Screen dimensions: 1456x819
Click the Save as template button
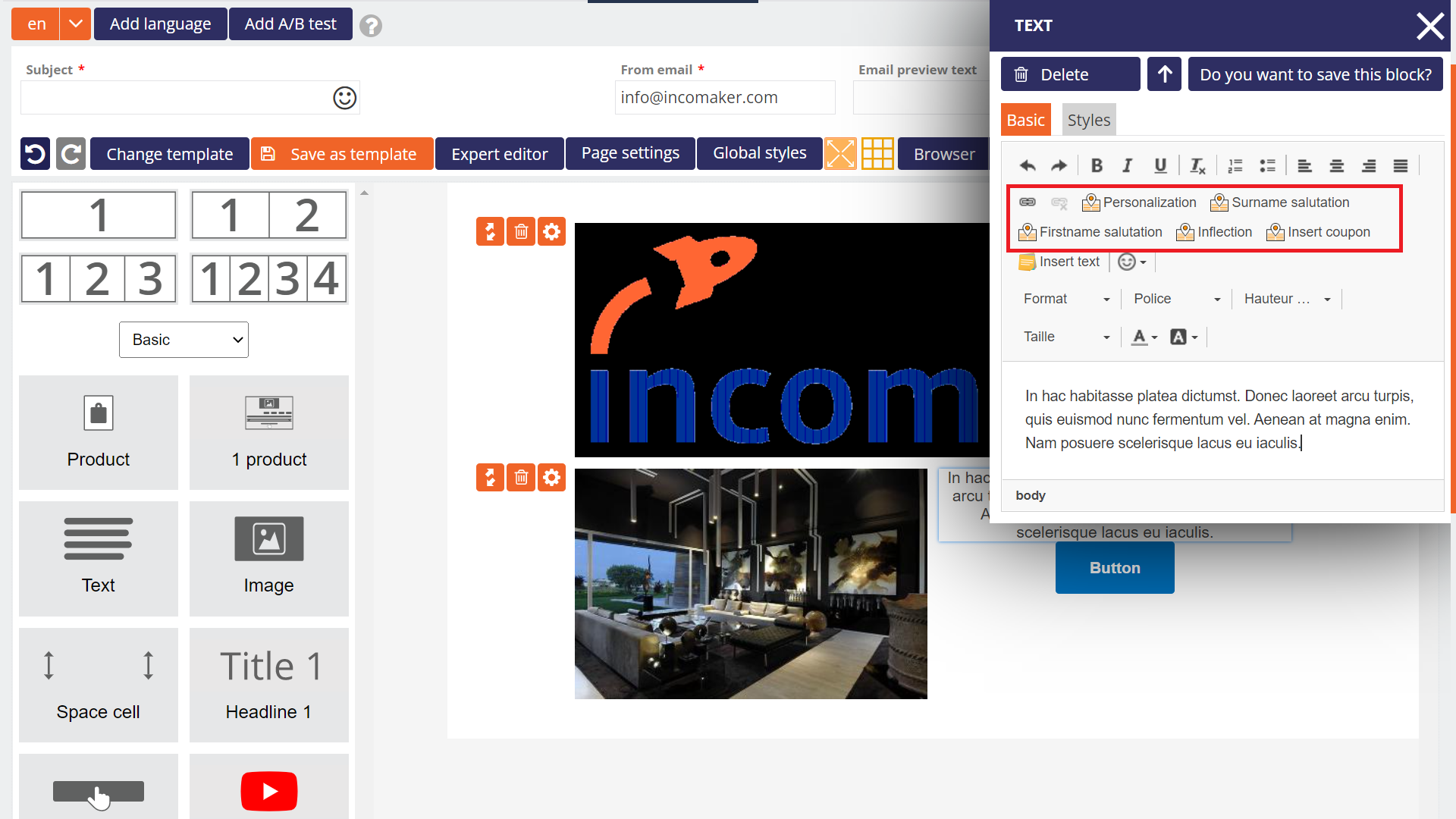pos(341,154)
